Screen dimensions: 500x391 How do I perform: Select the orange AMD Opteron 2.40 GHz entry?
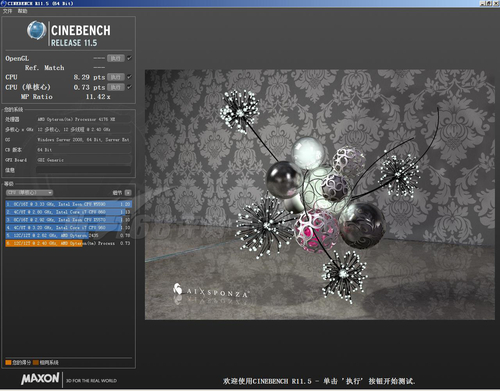click(68, 243)
